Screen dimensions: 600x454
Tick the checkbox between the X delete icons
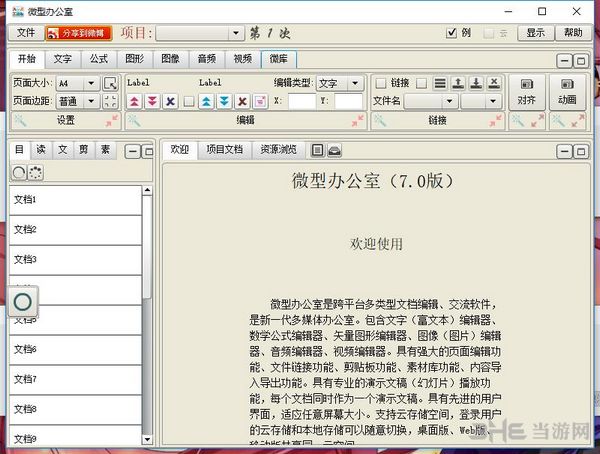(189, 101)
